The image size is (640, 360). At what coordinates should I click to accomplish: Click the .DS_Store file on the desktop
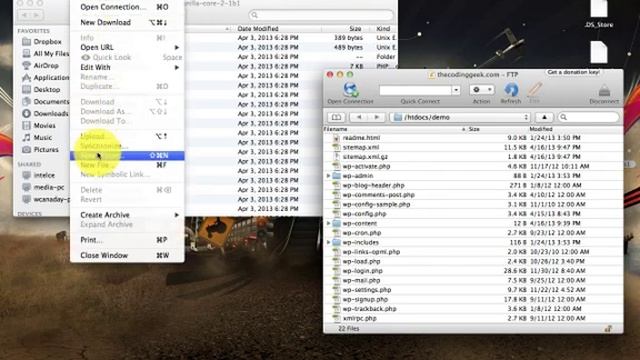599,14
